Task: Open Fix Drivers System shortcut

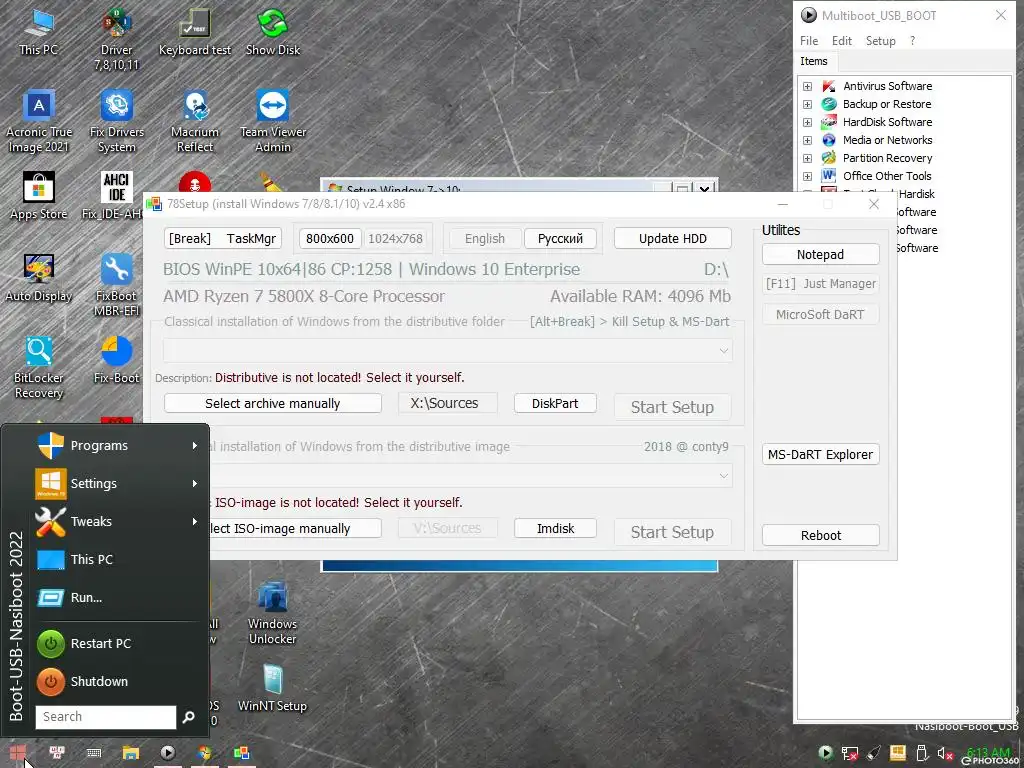Action: 116,121
